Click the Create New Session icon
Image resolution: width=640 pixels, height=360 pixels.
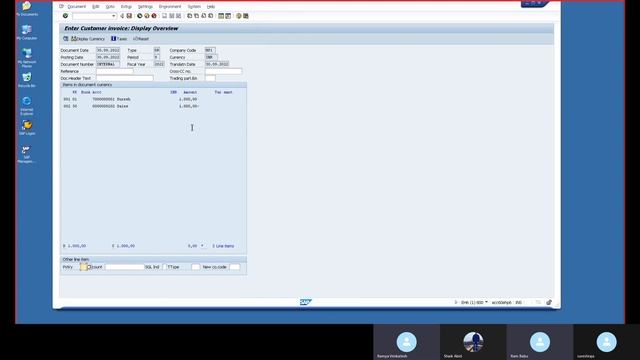pos(221,16)
